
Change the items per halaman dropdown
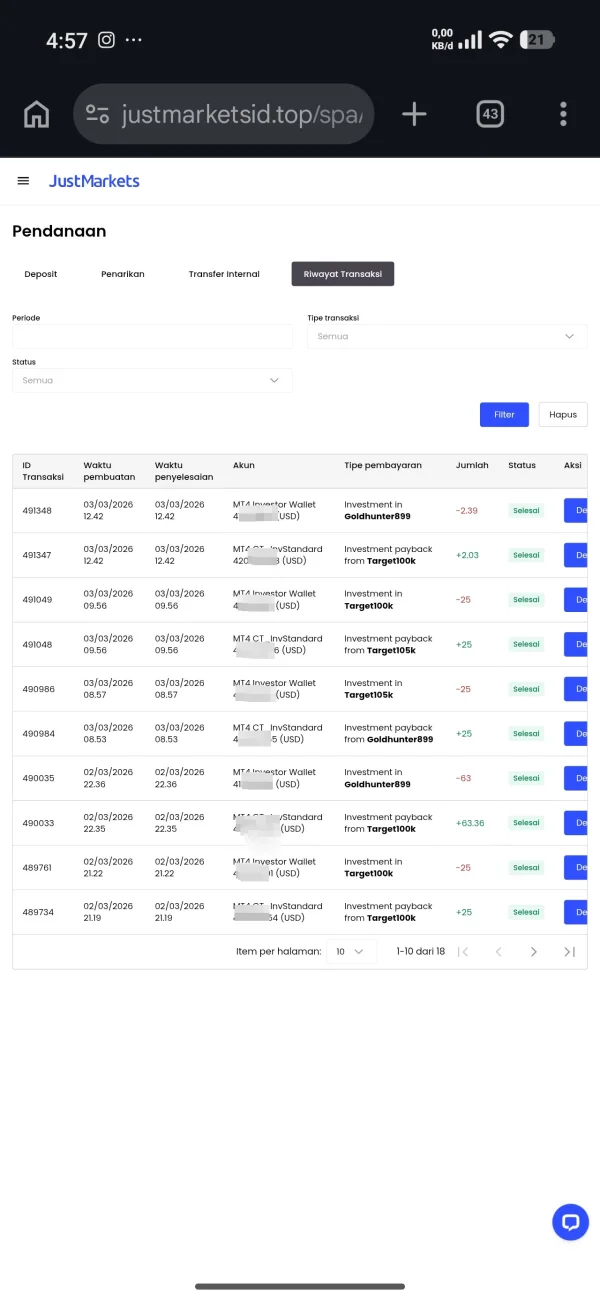point(351,952)
